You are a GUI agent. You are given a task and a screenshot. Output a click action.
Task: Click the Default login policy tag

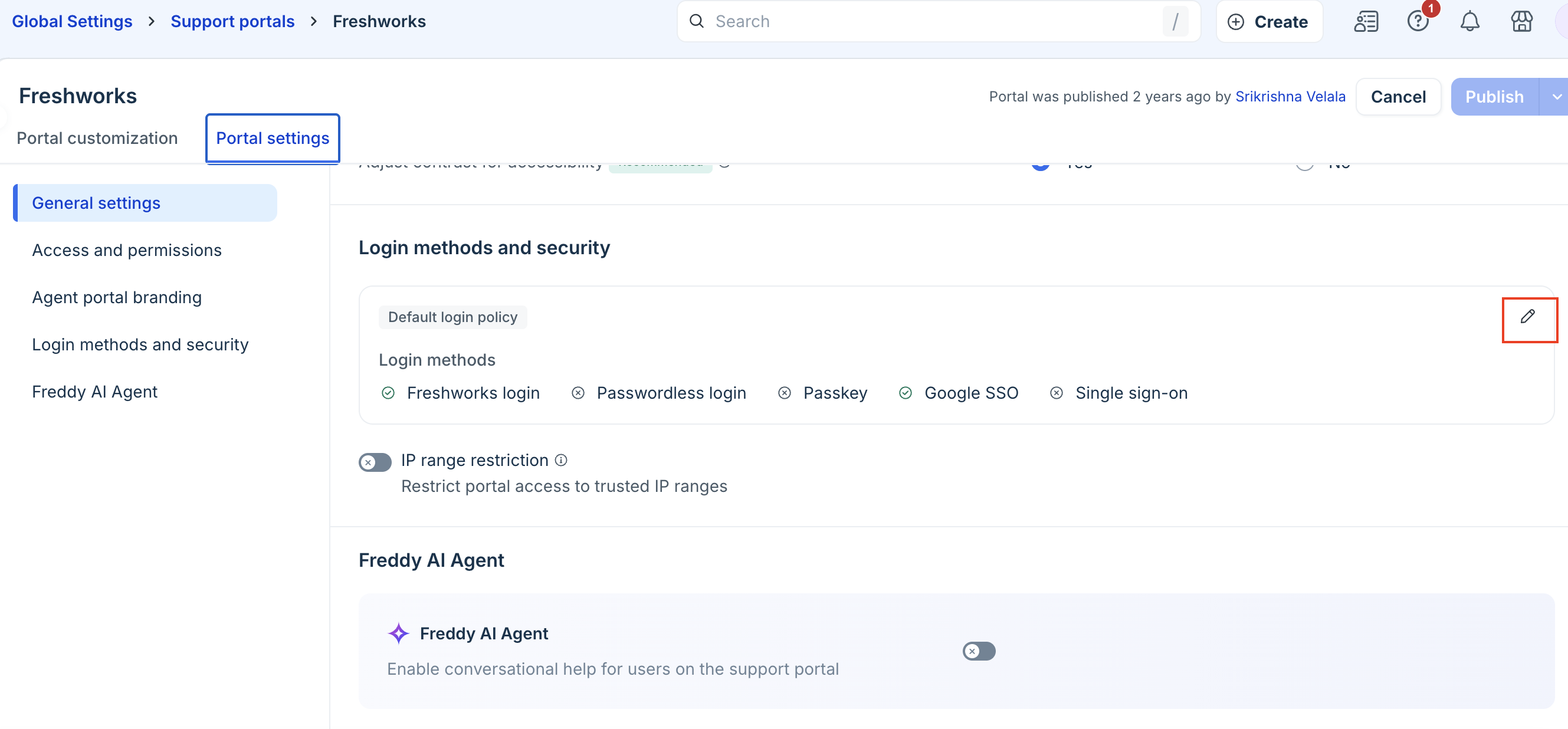click(x=453, y=317)
